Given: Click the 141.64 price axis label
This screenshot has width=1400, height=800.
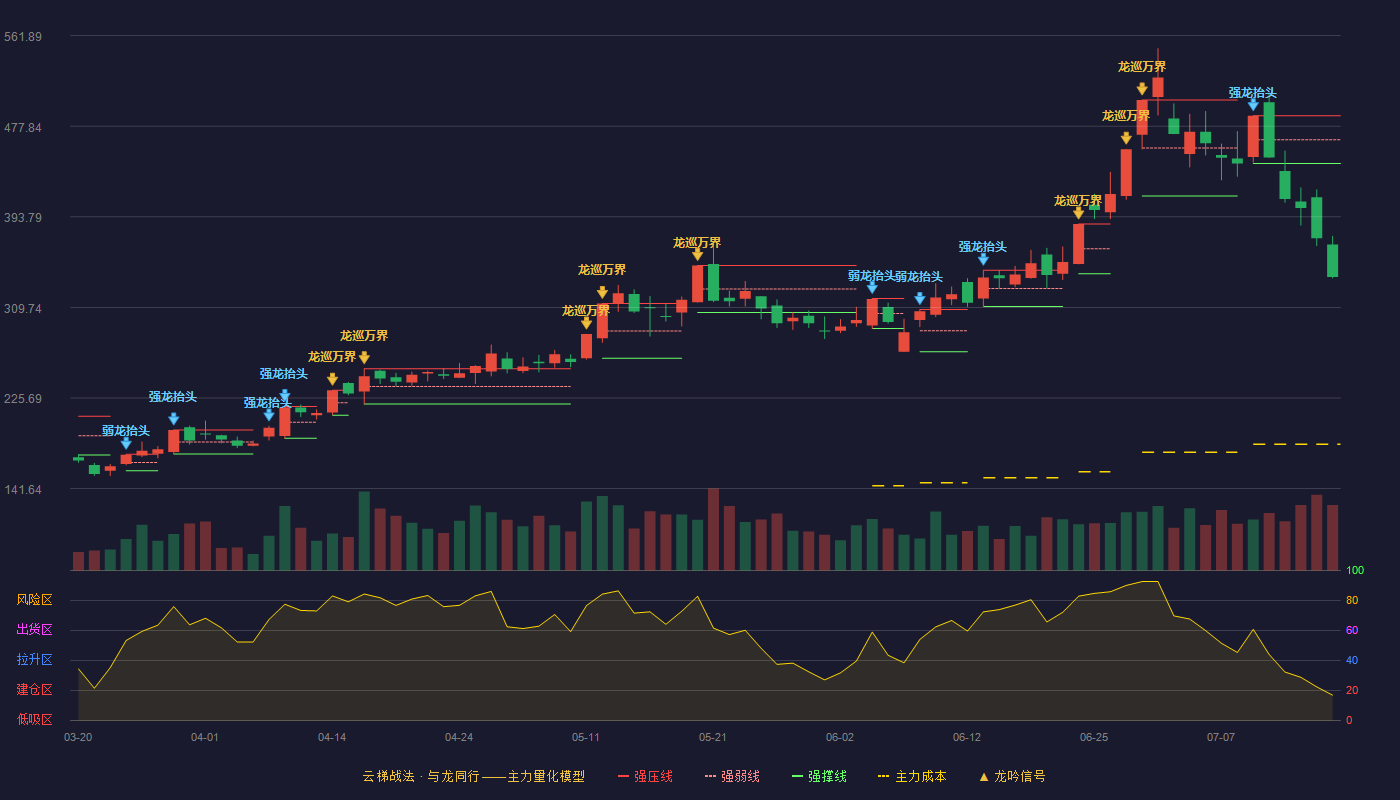Looking at the screenshot, I should [x=22, y=489].
